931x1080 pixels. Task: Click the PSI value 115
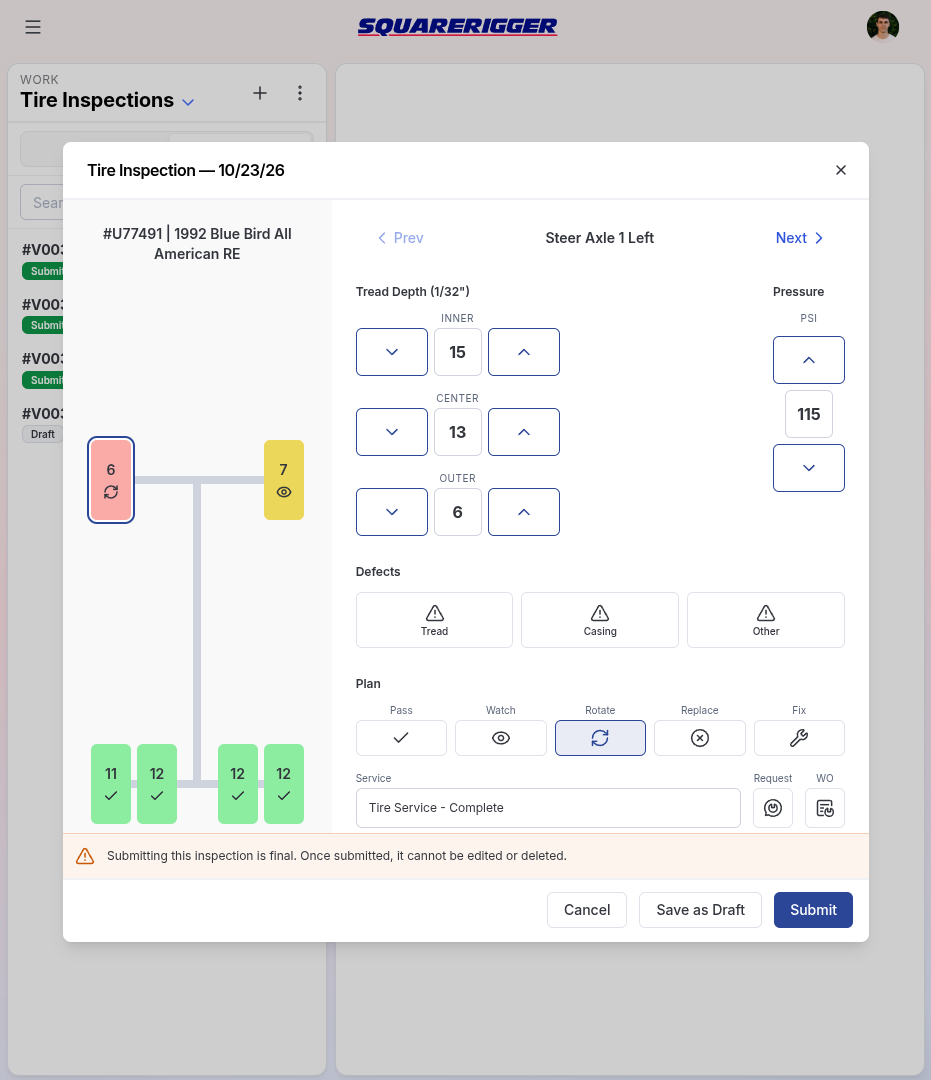[808, 414]
